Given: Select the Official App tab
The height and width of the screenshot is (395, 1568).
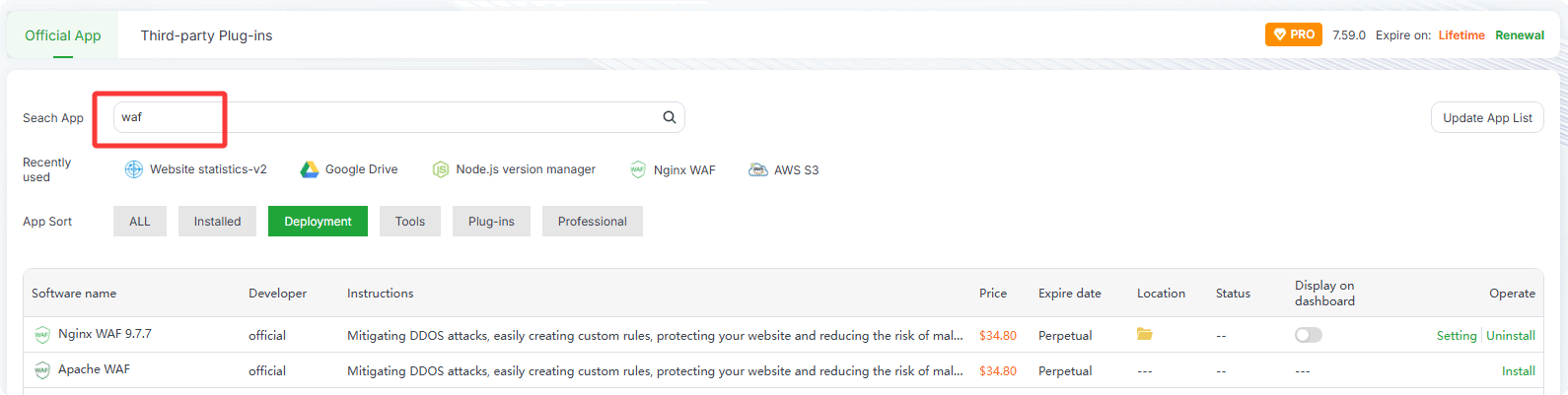Looking at the screenshot, I should click(x=62, y=35).
